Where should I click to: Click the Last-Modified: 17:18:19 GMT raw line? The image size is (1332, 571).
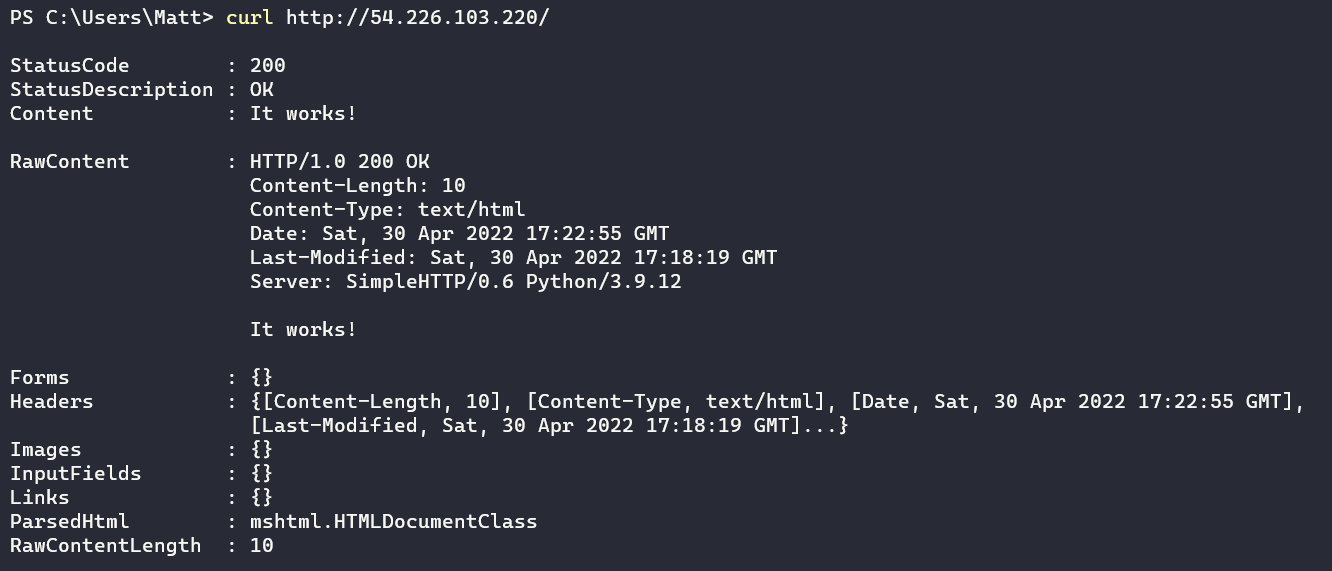pos(513,258)
